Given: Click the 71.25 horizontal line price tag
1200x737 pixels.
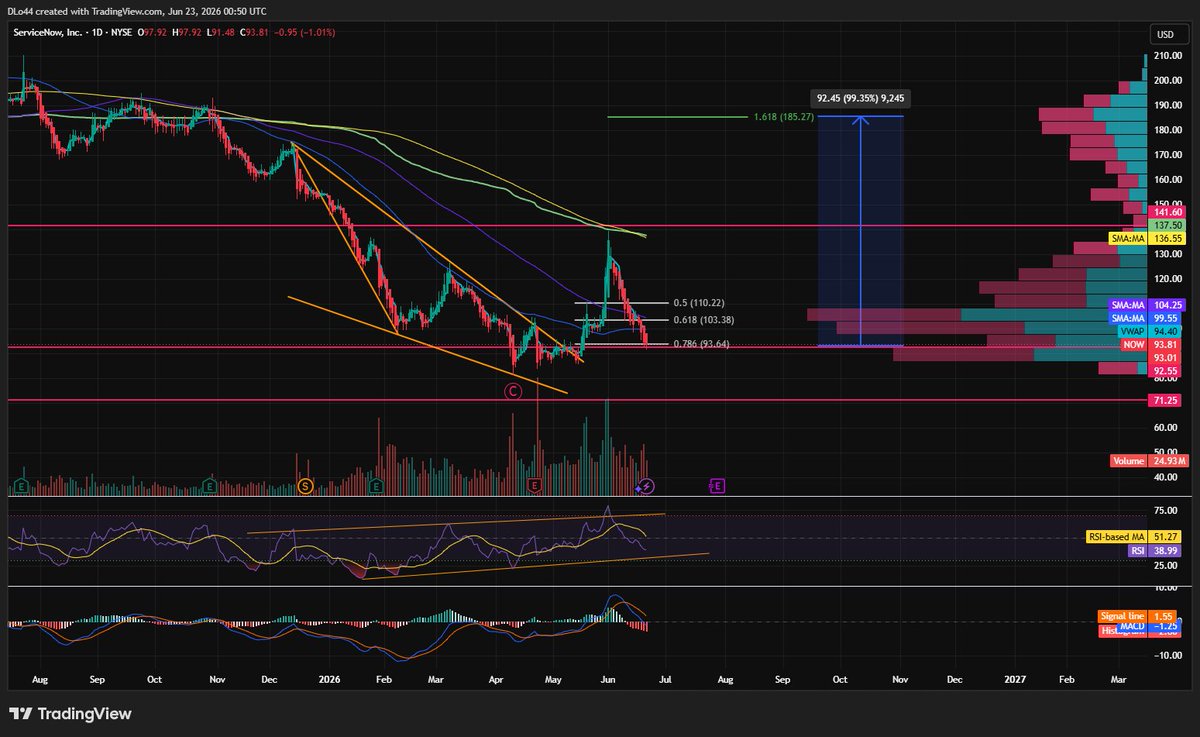Looking at the screenshot, I should pos(1166,400).
